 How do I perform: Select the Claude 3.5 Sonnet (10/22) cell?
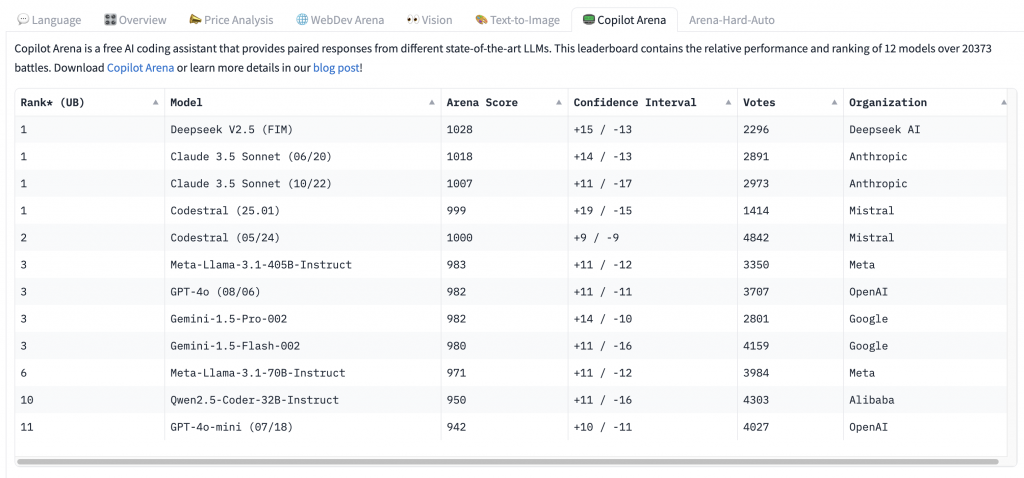[303, 183]
